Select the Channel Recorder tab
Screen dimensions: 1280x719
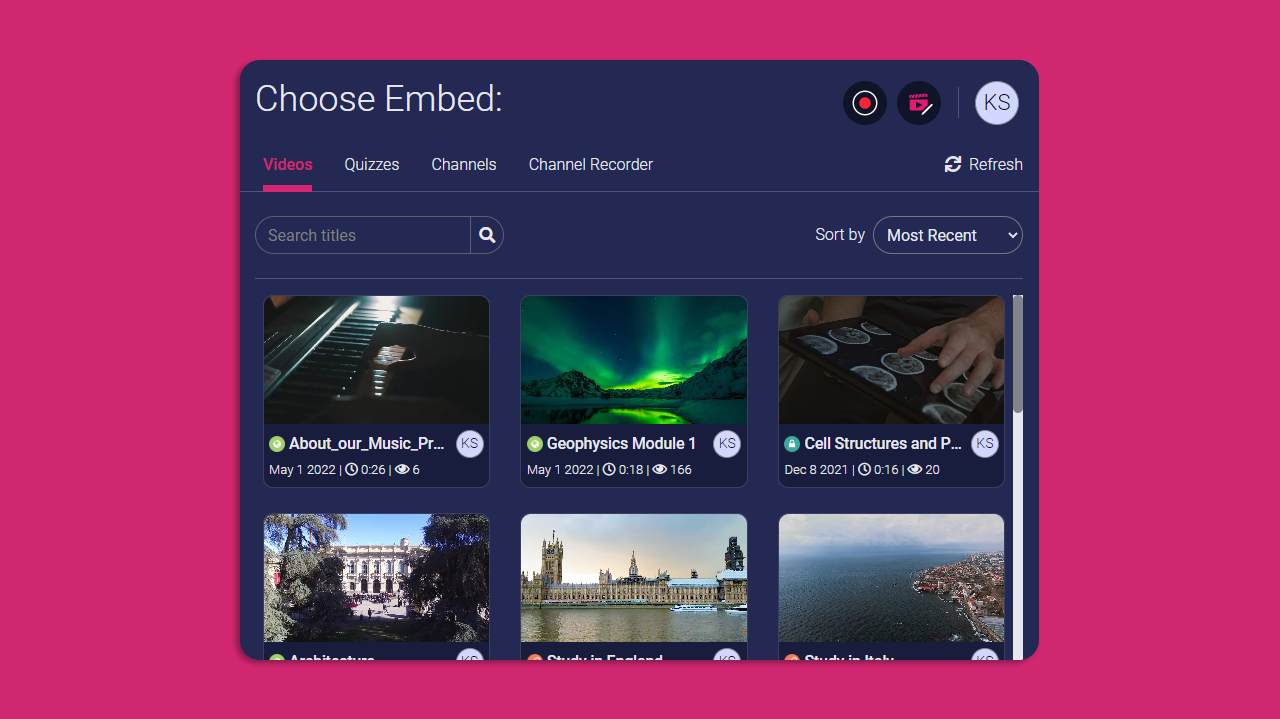(x=591, y=164)
